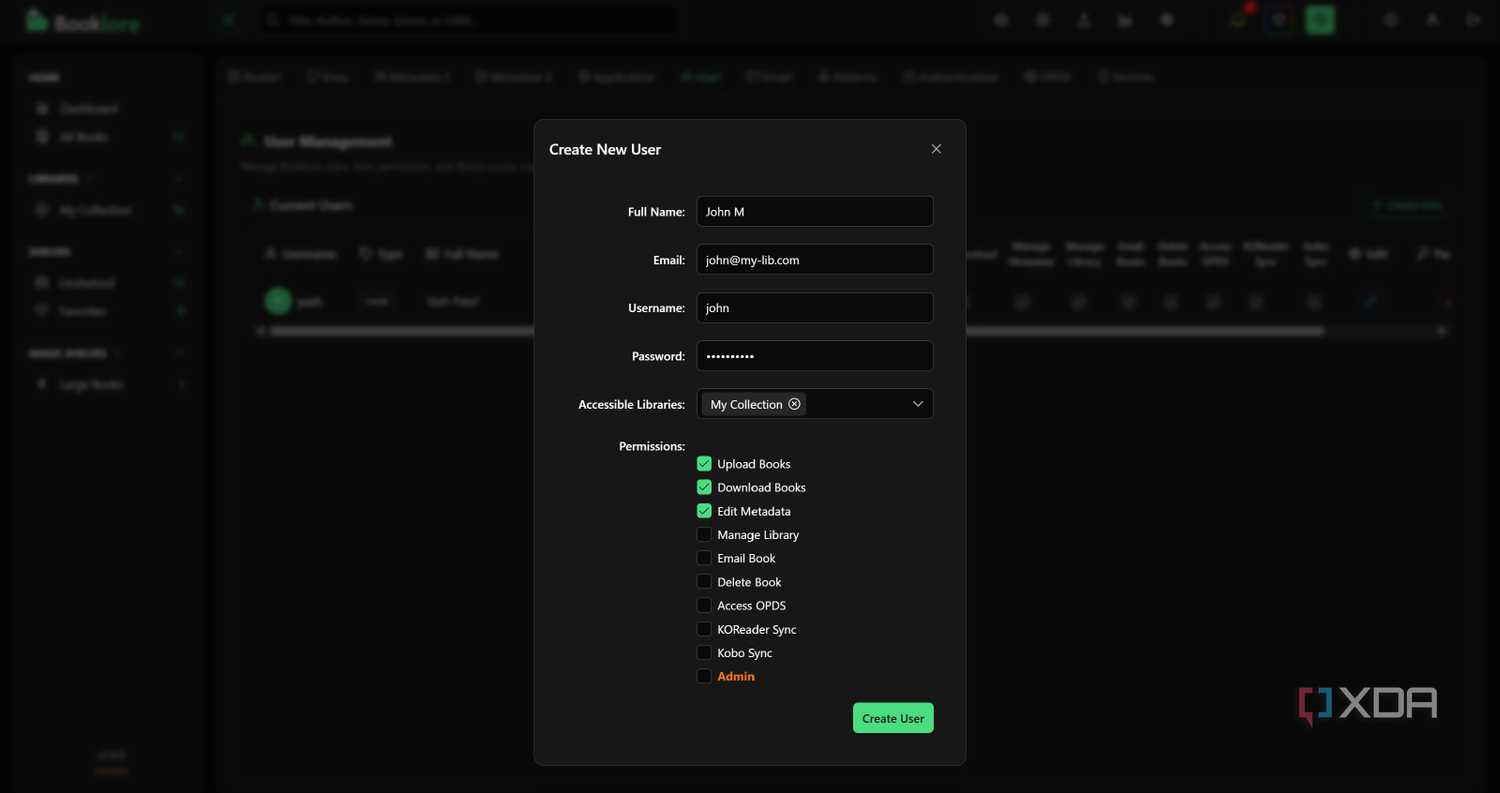Disable the Edit Metadata permission
The height and width of the screenshot is (793, 1500).
point(704,511)
